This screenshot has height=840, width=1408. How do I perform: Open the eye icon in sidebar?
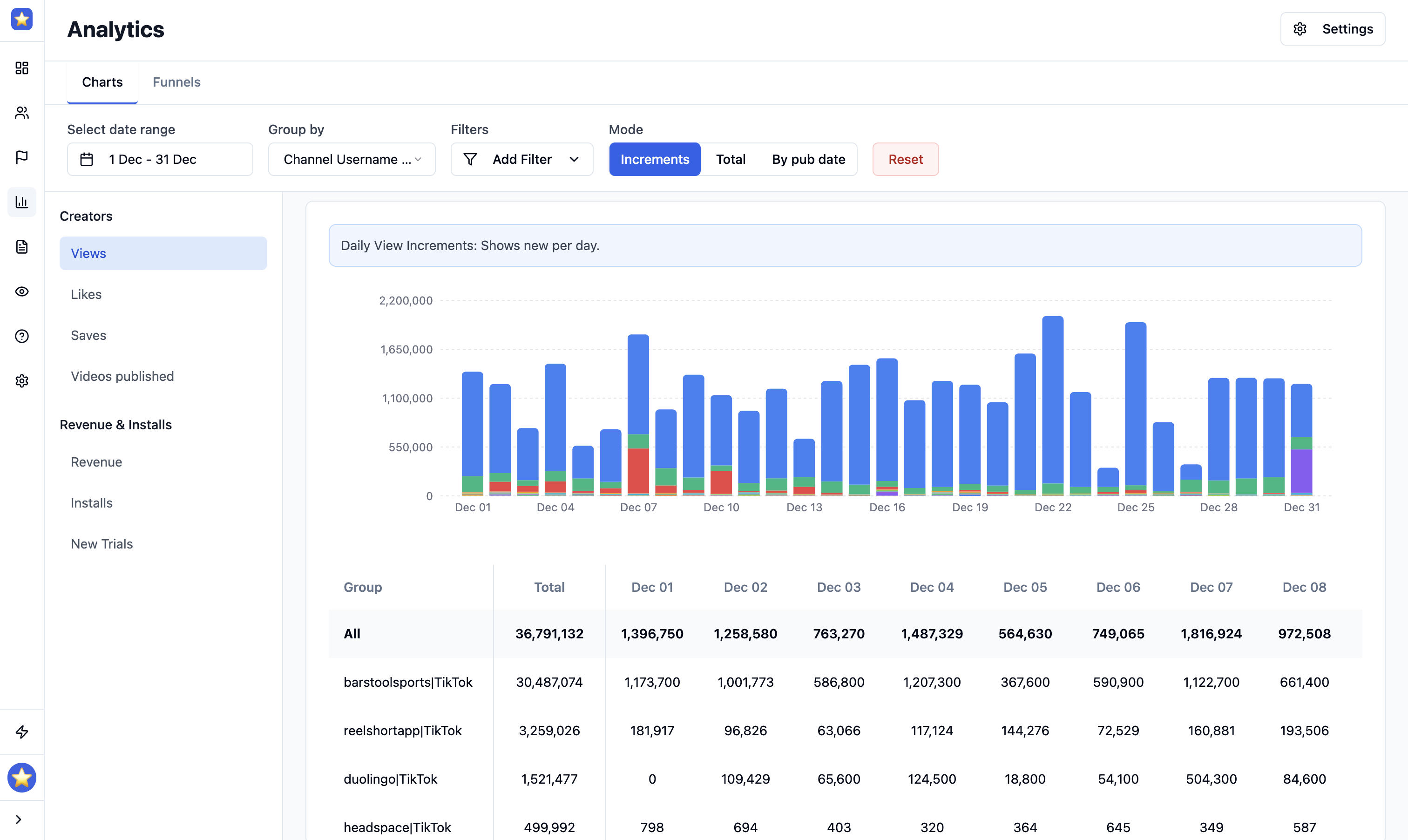pyautogui.click(x=21, y=291)
